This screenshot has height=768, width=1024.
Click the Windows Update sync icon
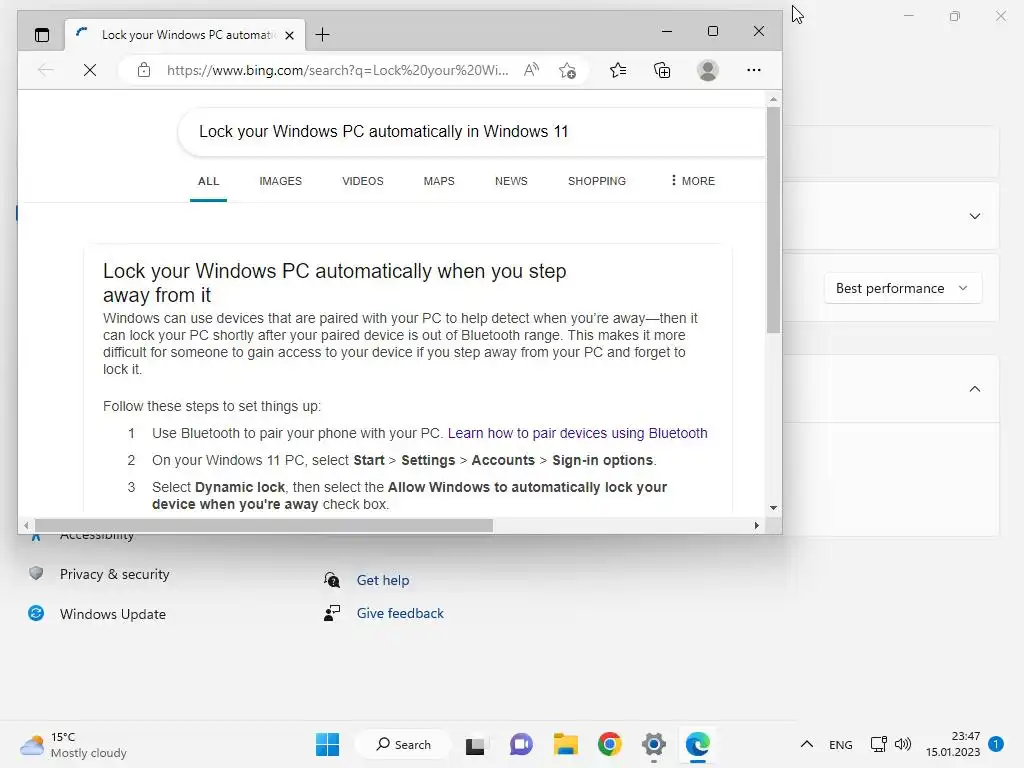[36, 613]
